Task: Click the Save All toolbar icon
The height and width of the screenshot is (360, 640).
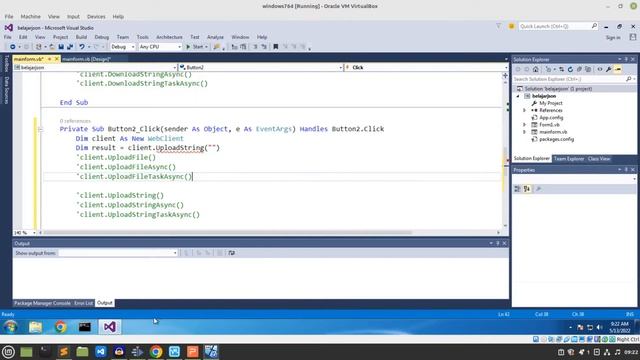Action: point(70,47)
